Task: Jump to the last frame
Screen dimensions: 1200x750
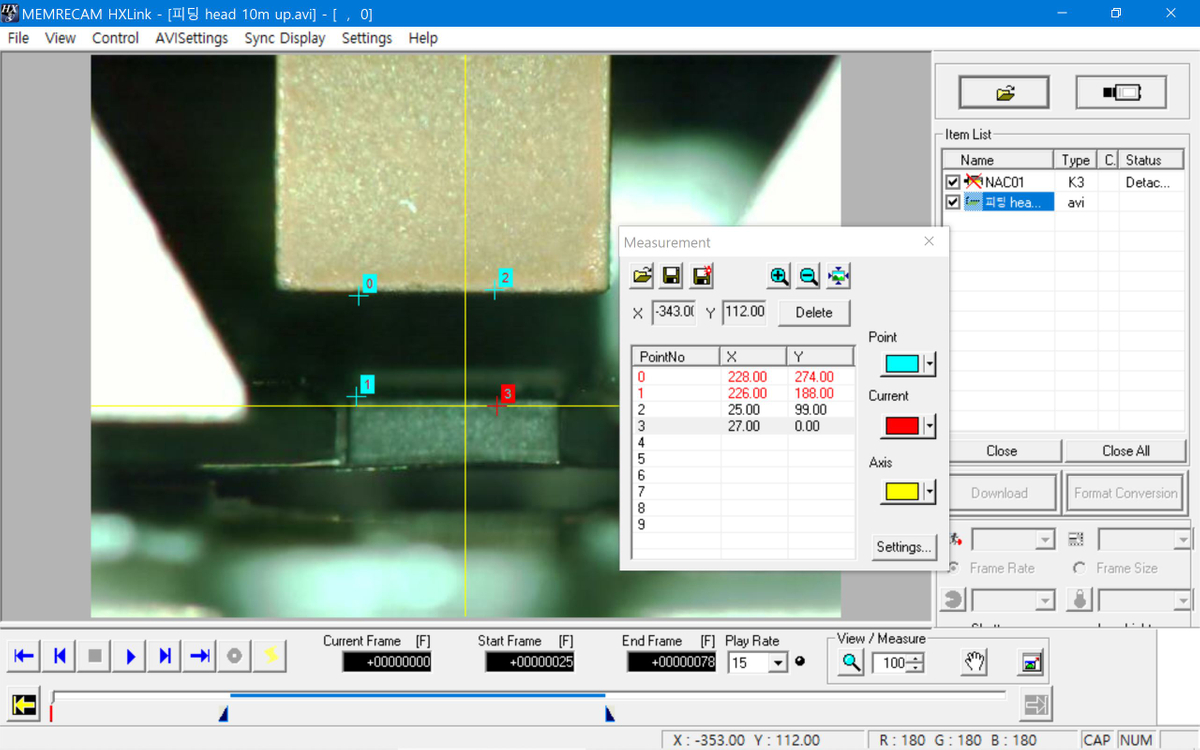Action: (x=200, y=656)
